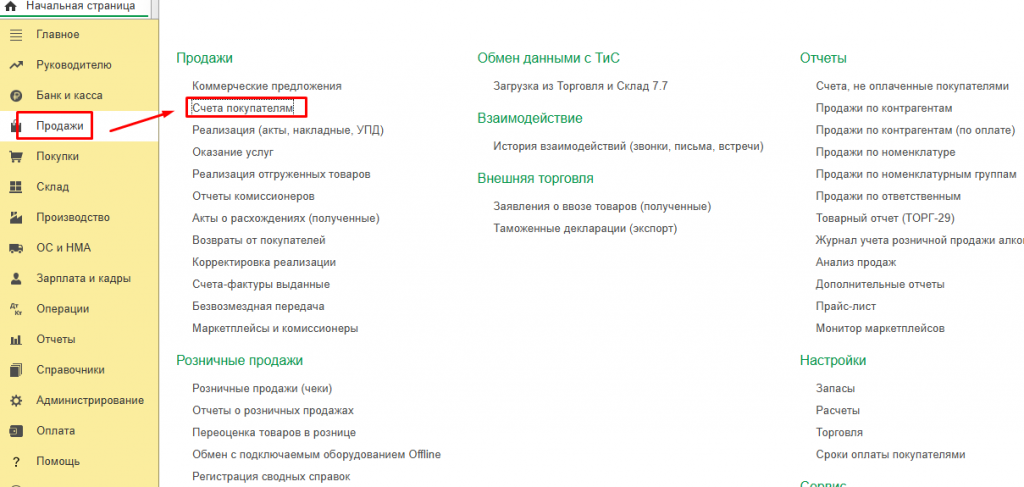Open История взаимодействий link
The height and width of the screenshot is (487, 1024).
point(629,146)
